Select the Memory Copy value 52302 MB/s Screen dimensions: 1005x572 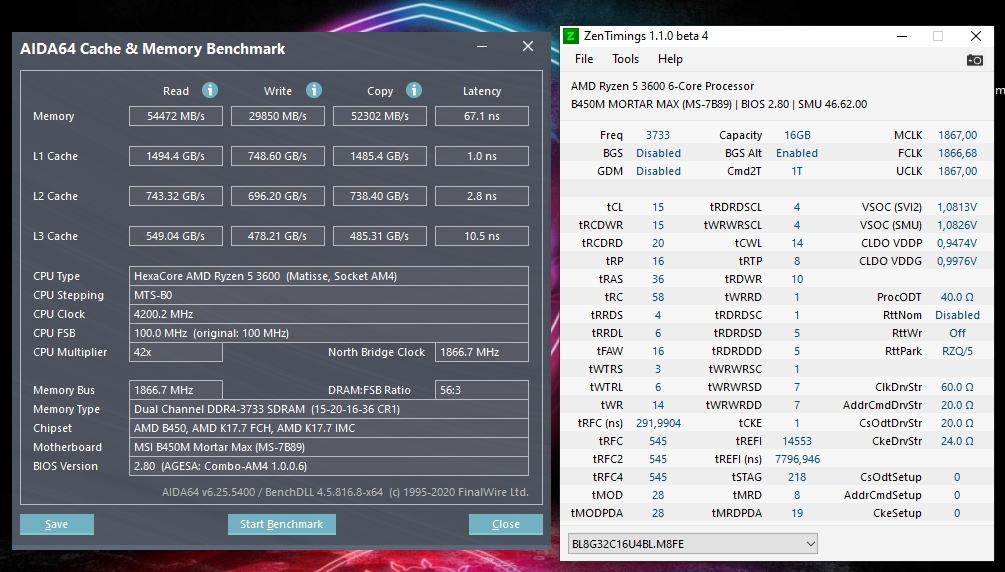pyautogui.click(x=379, y=116)
